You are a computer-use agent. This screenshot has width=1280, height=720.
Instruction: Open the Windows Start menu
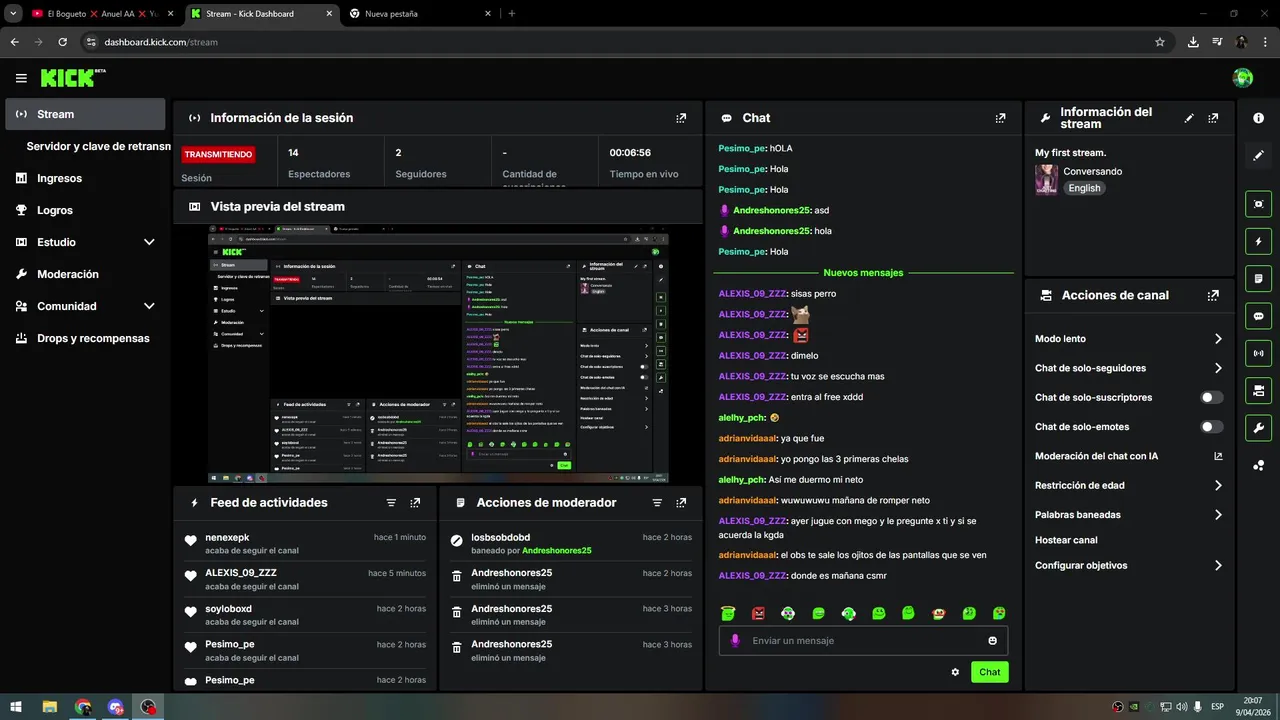click(16, 707)
